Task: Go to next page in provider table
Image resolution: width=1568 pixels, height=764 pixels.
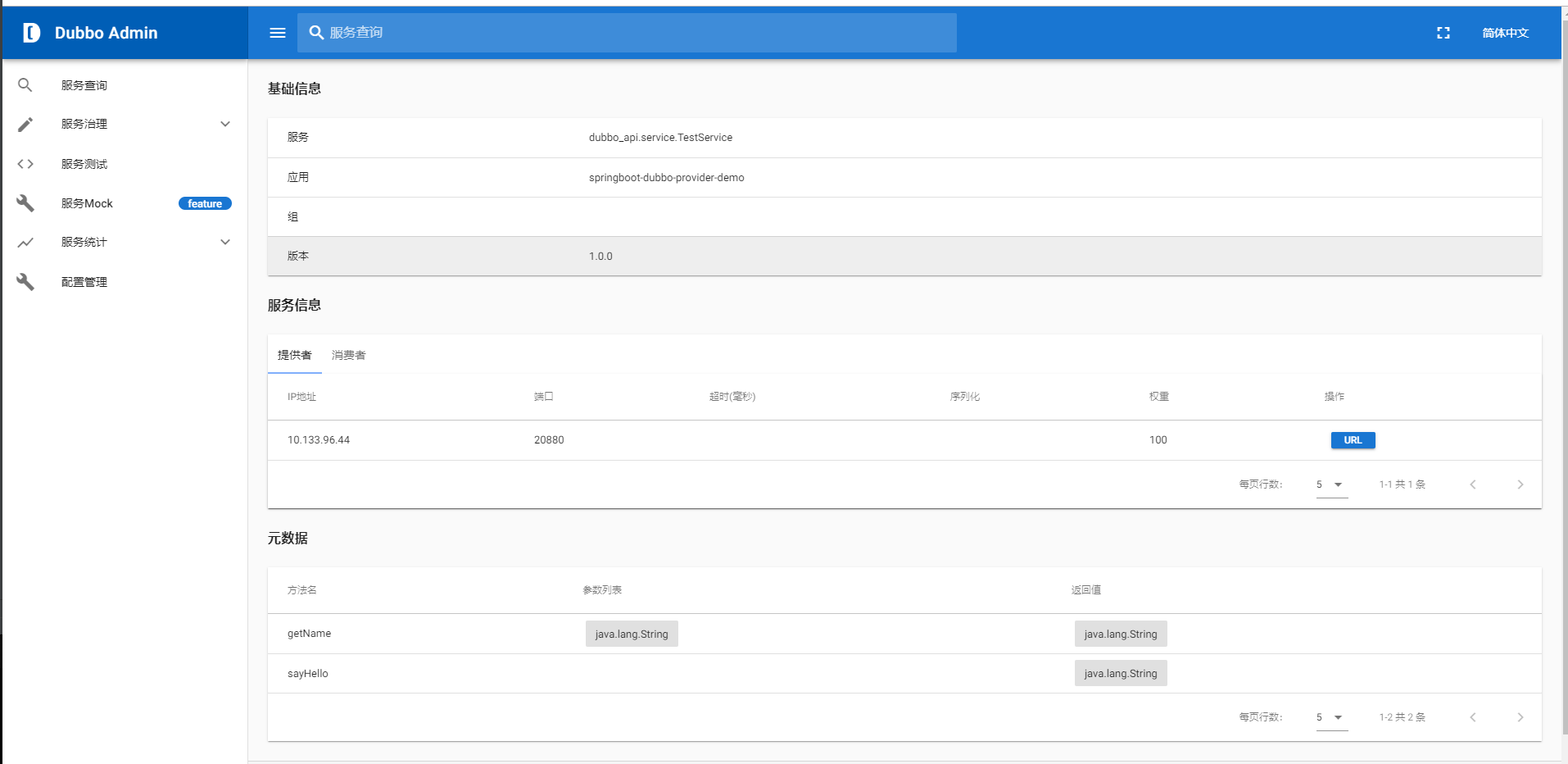Action: [1520, 484]
